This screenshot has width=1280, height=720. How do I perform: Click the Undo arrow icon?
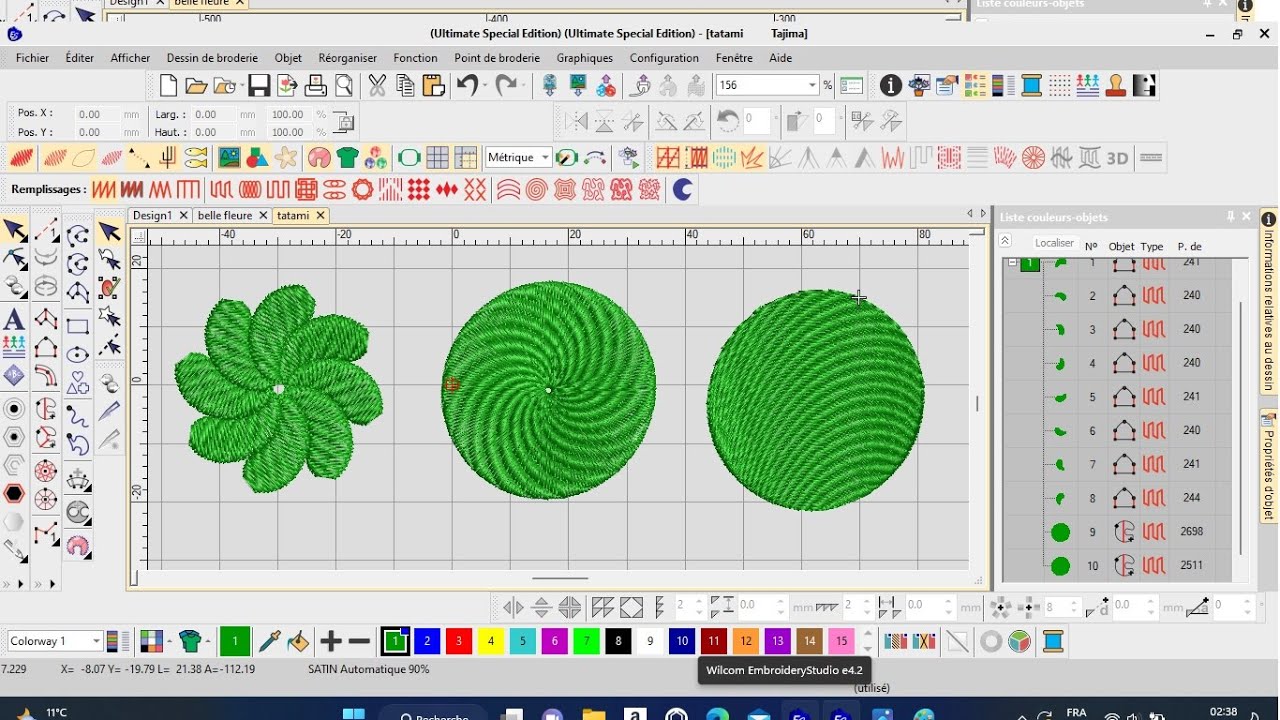pyautogui.click(x=466, y=86)
